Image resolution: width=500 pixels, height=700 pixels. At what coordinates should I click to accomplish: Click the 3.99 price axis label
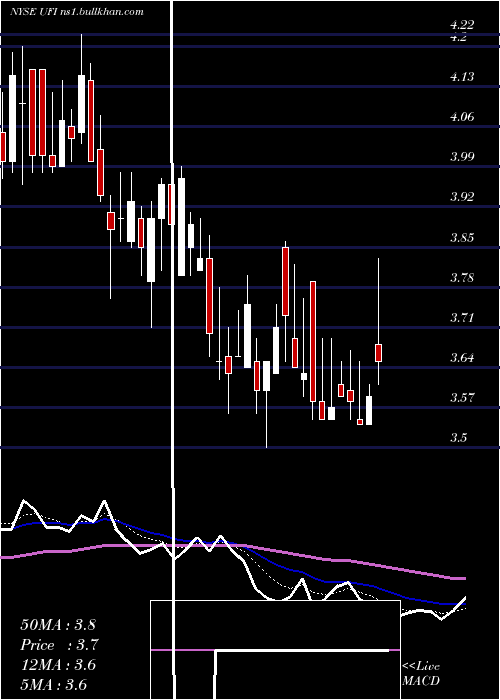[462, 157]
